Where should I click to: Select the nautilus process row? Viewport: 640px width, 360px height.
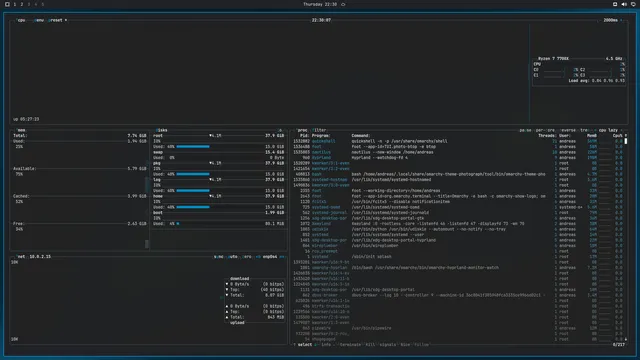click(457, 152)
